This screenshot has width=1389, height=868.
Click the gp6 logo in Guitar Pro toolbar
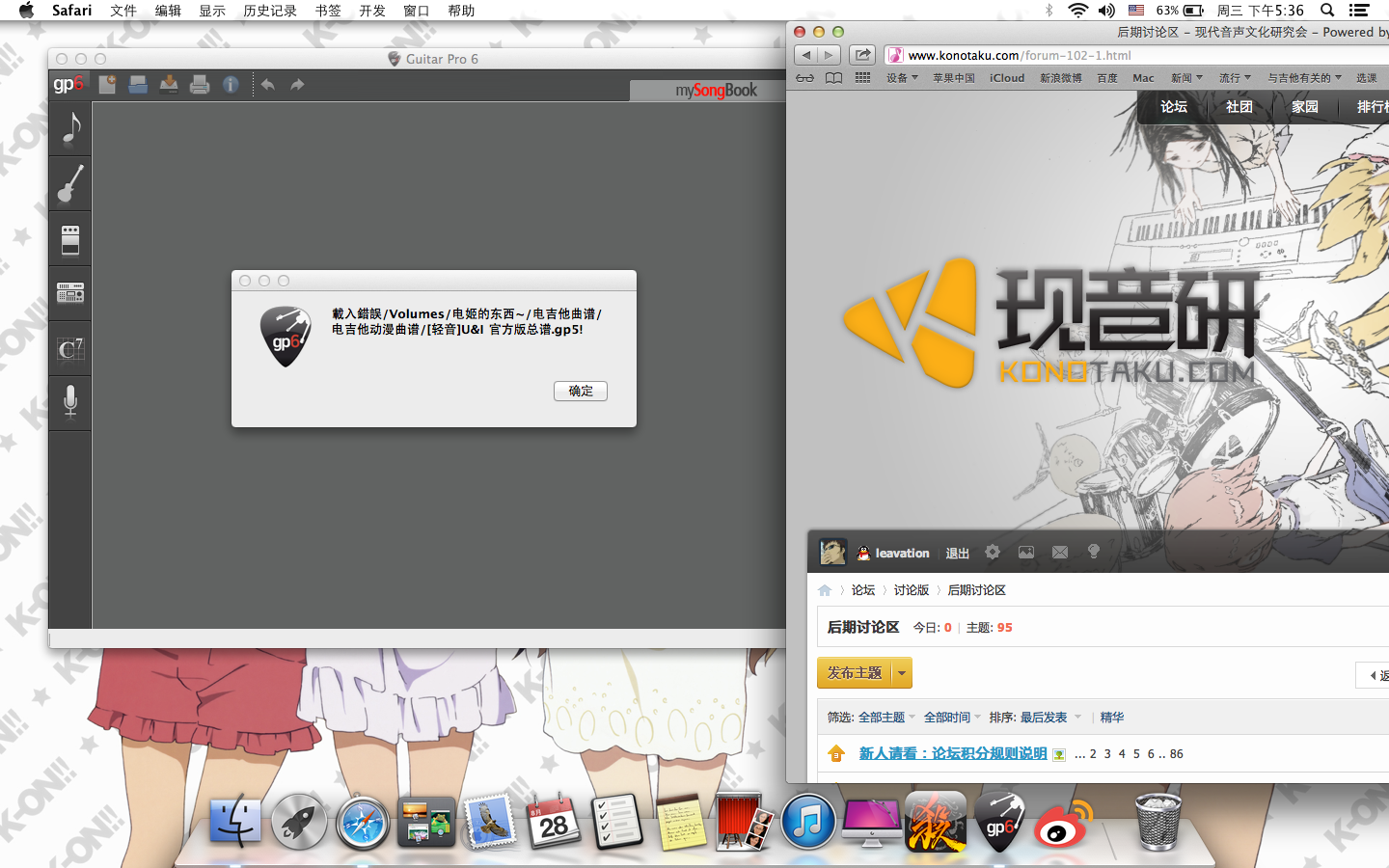point(68,85)
